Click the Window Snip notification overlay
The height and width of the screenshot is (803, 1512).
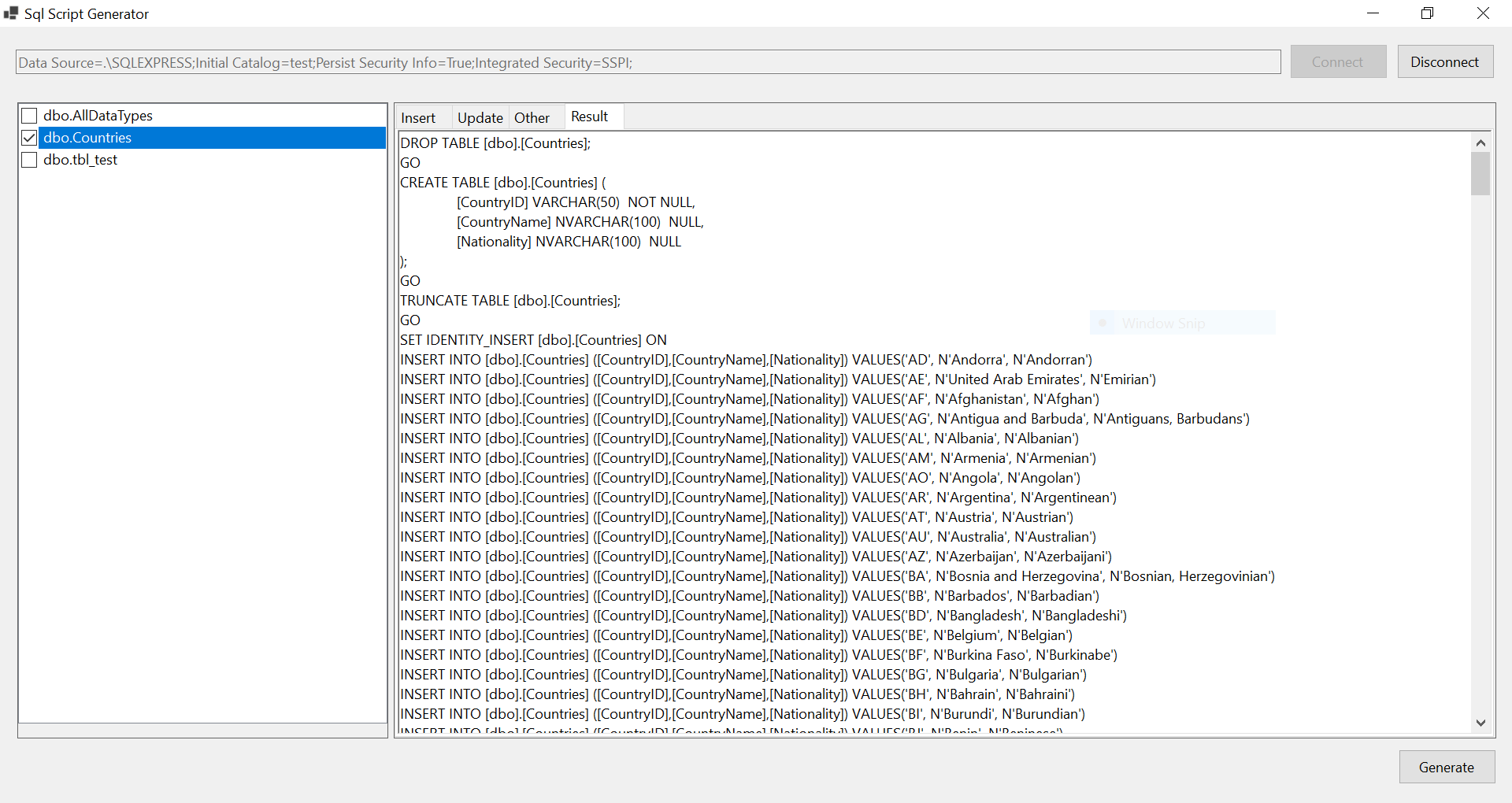[x=1181, y=323]
